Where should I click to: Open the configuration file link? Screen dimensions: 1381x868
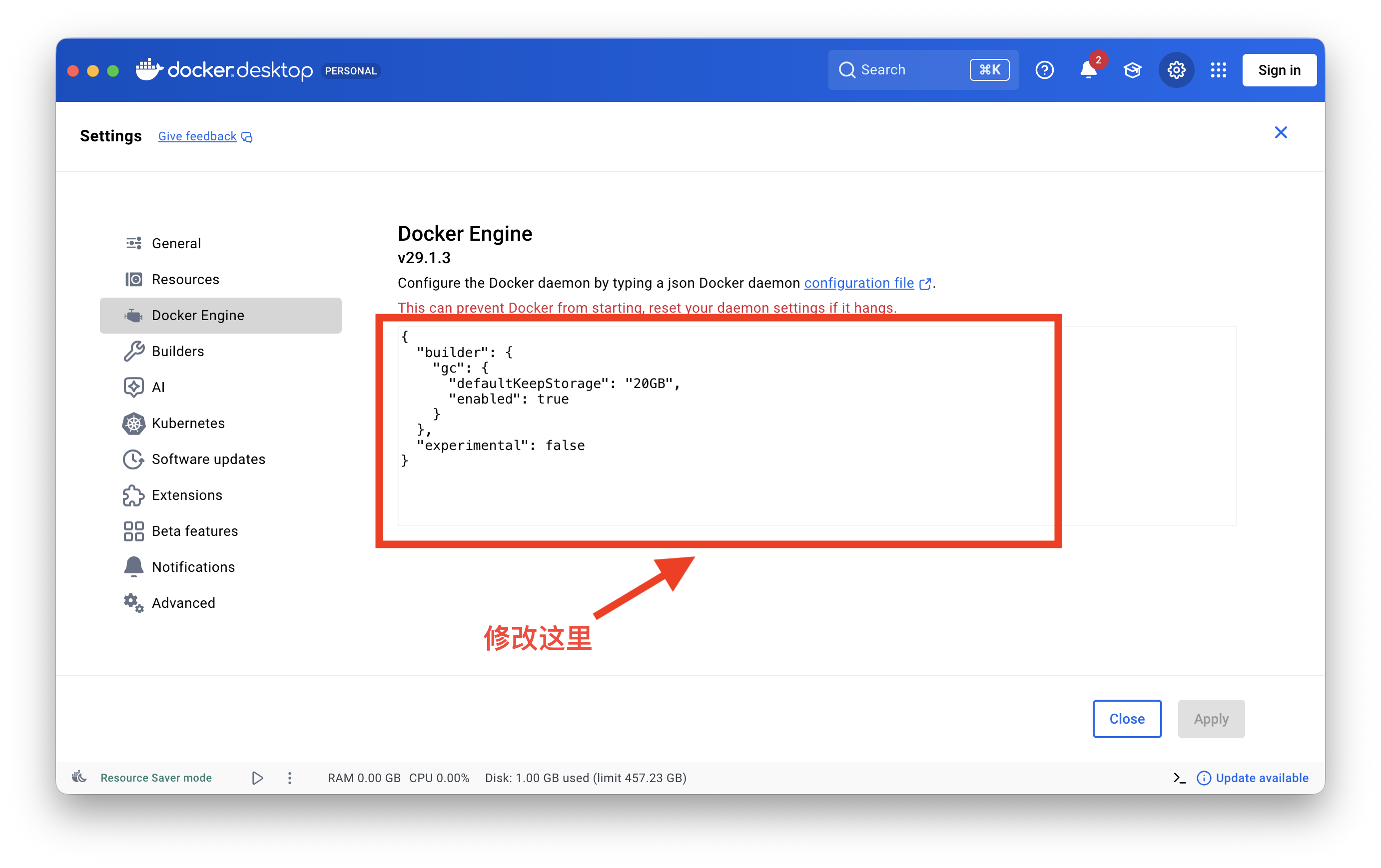858,283
